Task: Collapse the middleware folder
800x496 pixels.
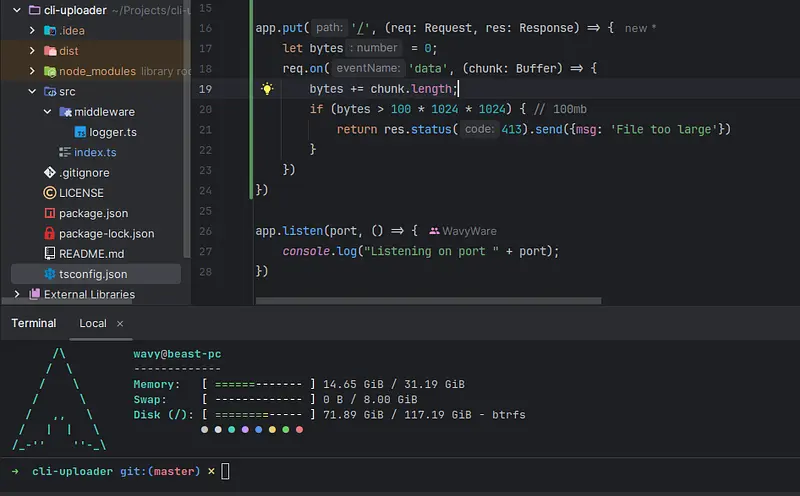Action: point(47,112)
